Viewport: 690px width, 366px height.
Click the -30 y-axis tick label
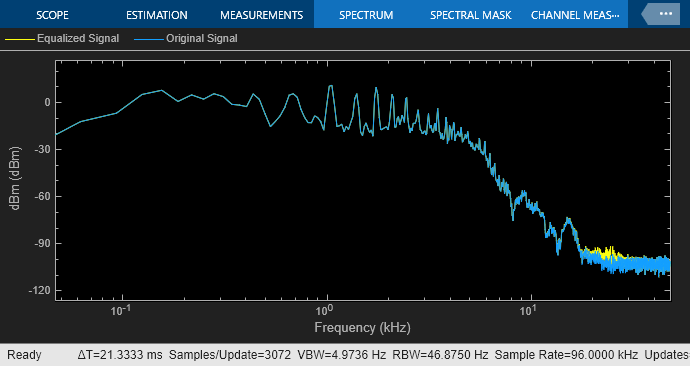tap(42, 150)
